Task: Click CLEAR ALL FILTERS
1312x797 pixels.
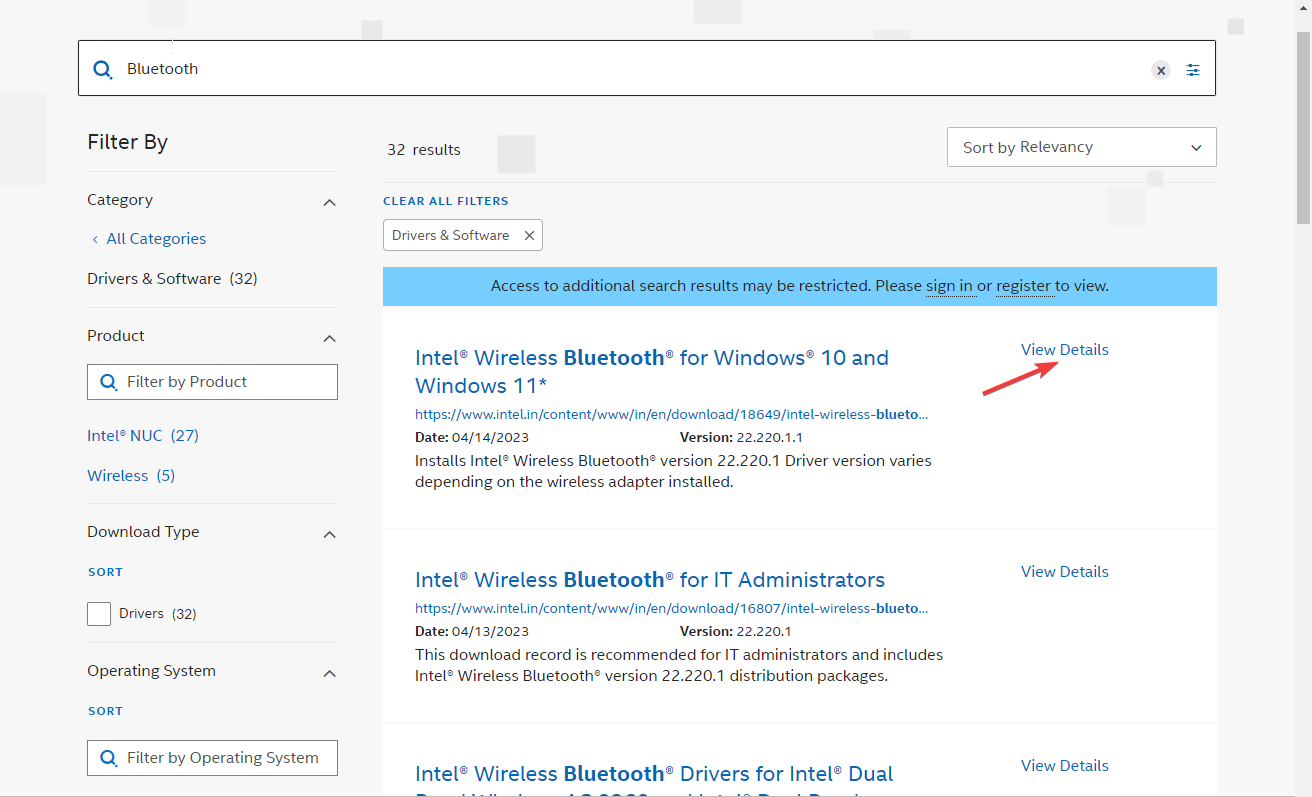Action: click(446, 201)
